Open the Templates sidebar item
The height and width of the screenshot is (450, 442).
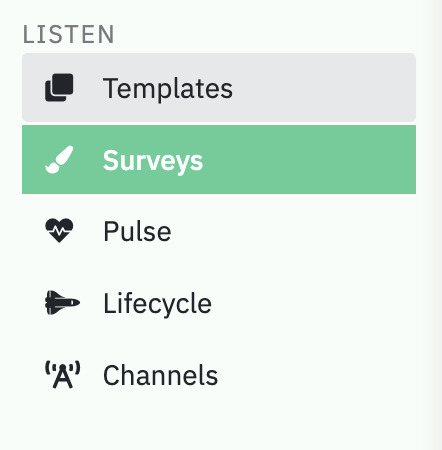(x=219, y=88)
